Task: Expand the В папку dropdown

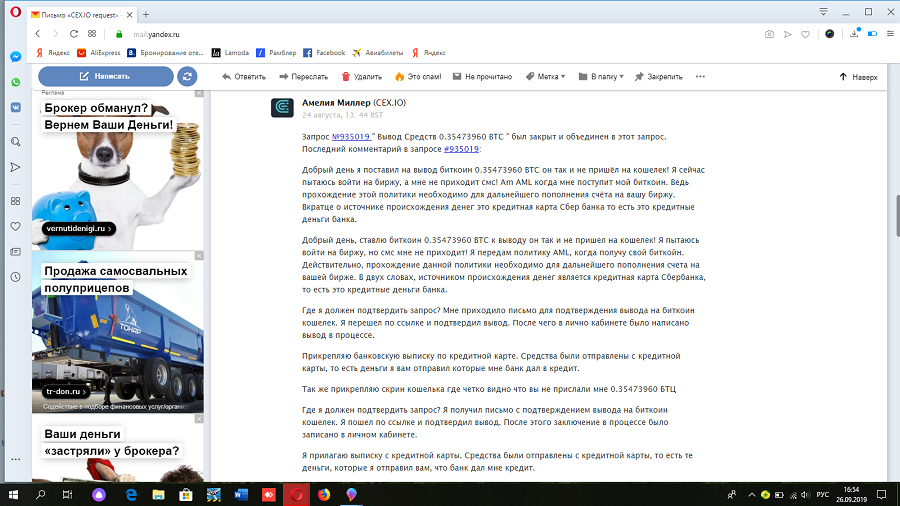Action: coord(601,76)
